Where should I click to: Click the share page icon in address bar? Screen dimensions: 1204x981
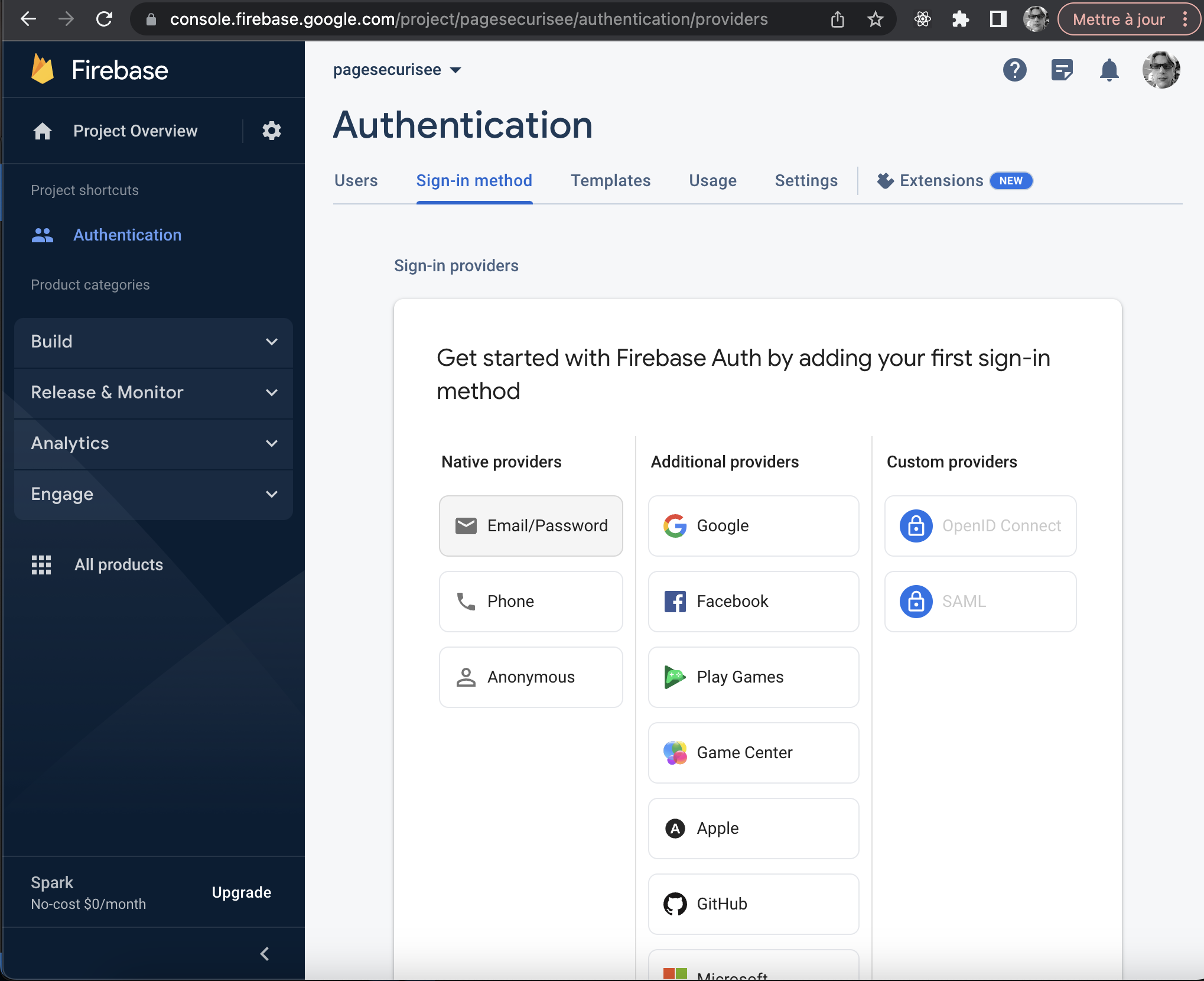coord(837,19)
